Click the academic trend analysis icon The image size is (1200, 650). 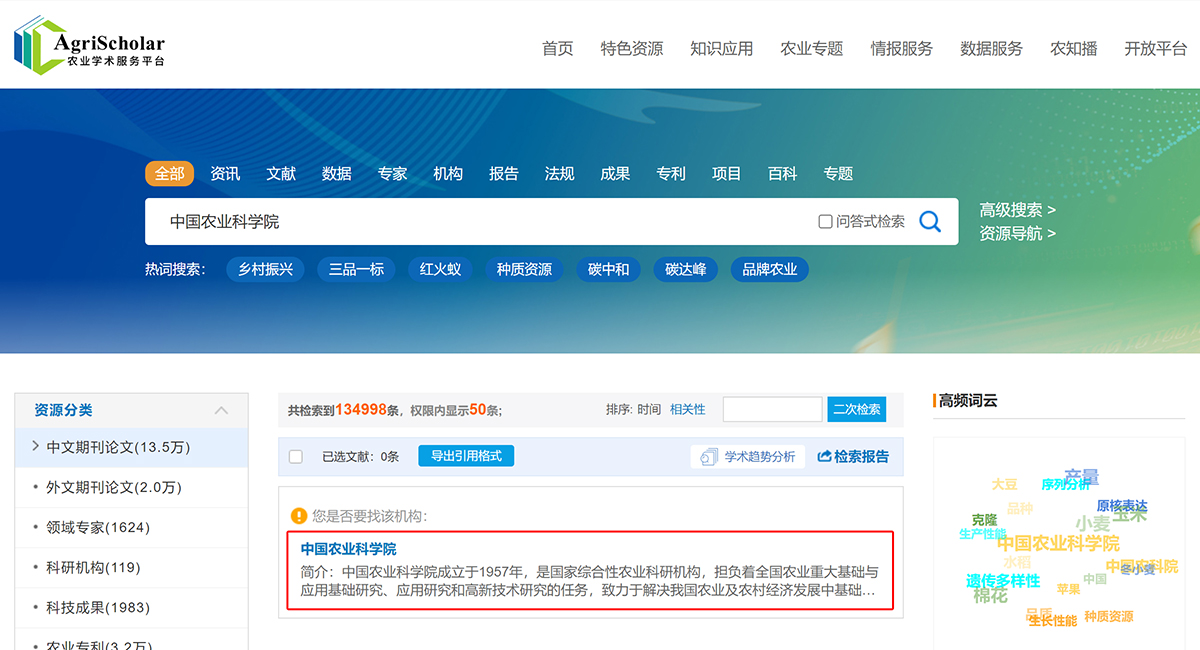coord(709,457)
